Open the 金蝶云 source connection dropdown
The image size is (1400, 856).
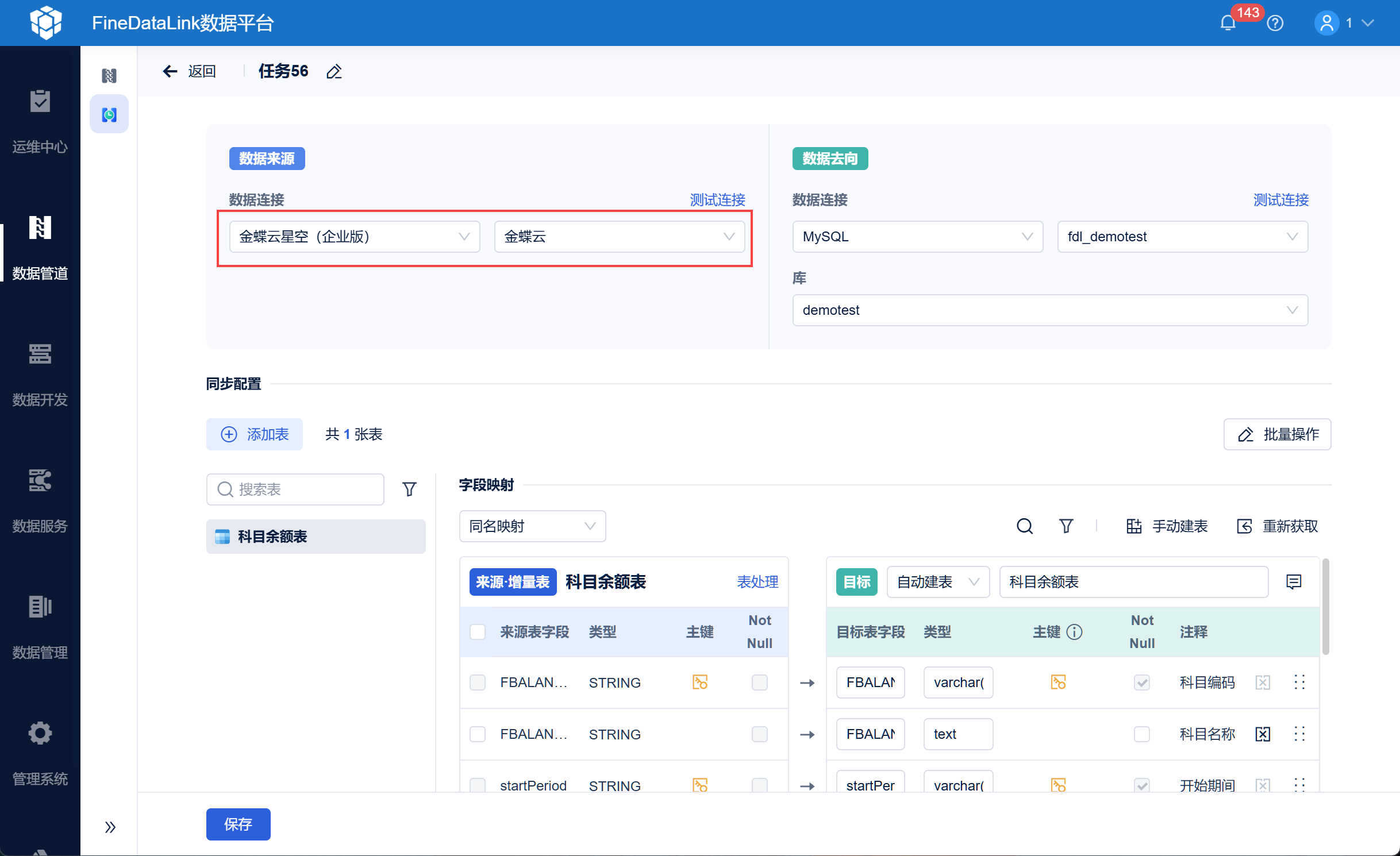(x=620, y=237)
